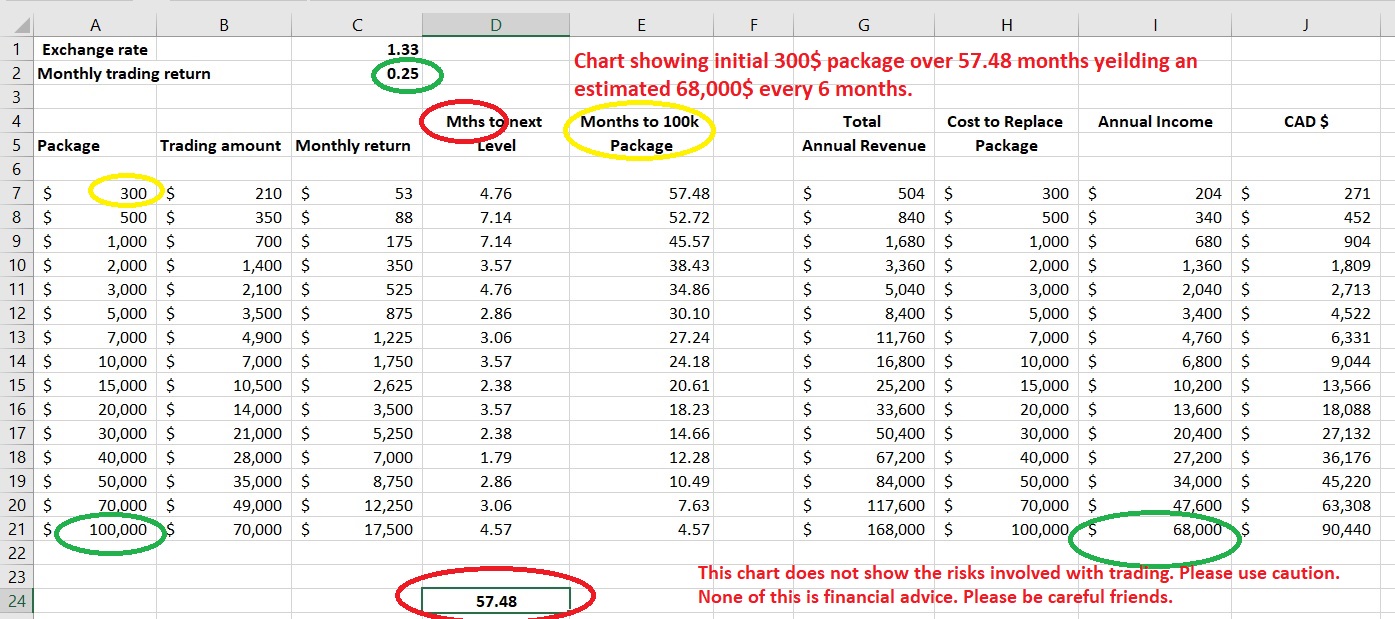The width and height of the screenshot is (1395, 619).
Task: Select row 7 header
Action: [x=16, y=193]
